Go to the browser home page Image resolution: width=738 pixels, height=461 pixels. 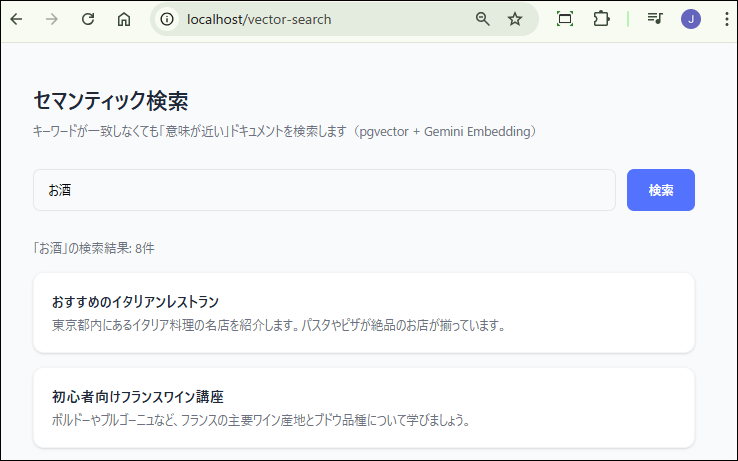point(124,19)
